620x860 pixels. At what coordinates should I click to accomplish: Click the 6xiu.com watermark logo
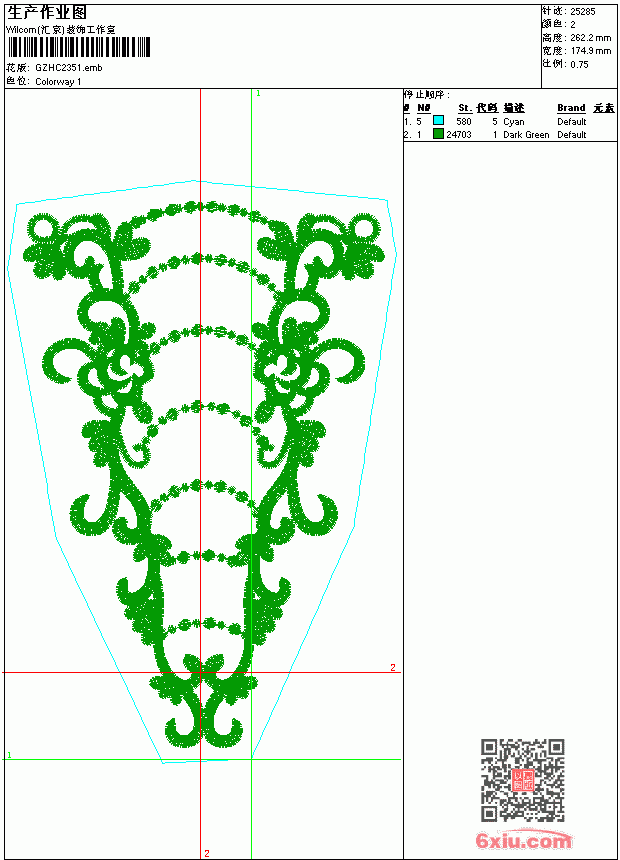pos(523,839)
